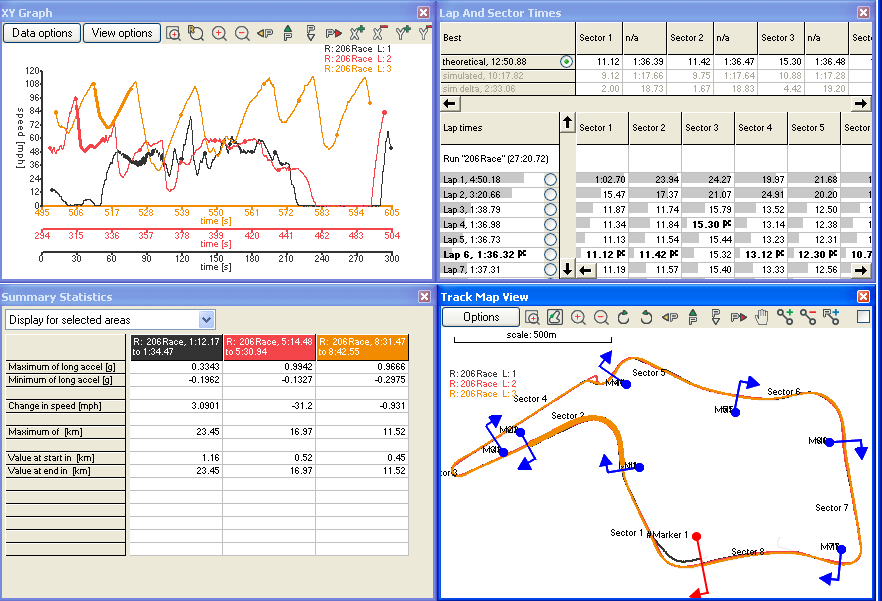Select the Lap 3 radio button

point(550,209)
